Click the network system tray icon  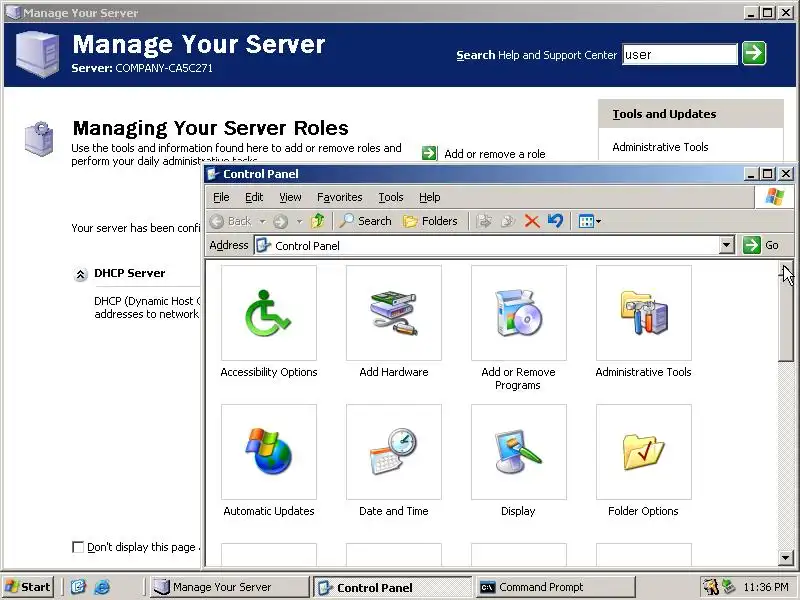728,587
